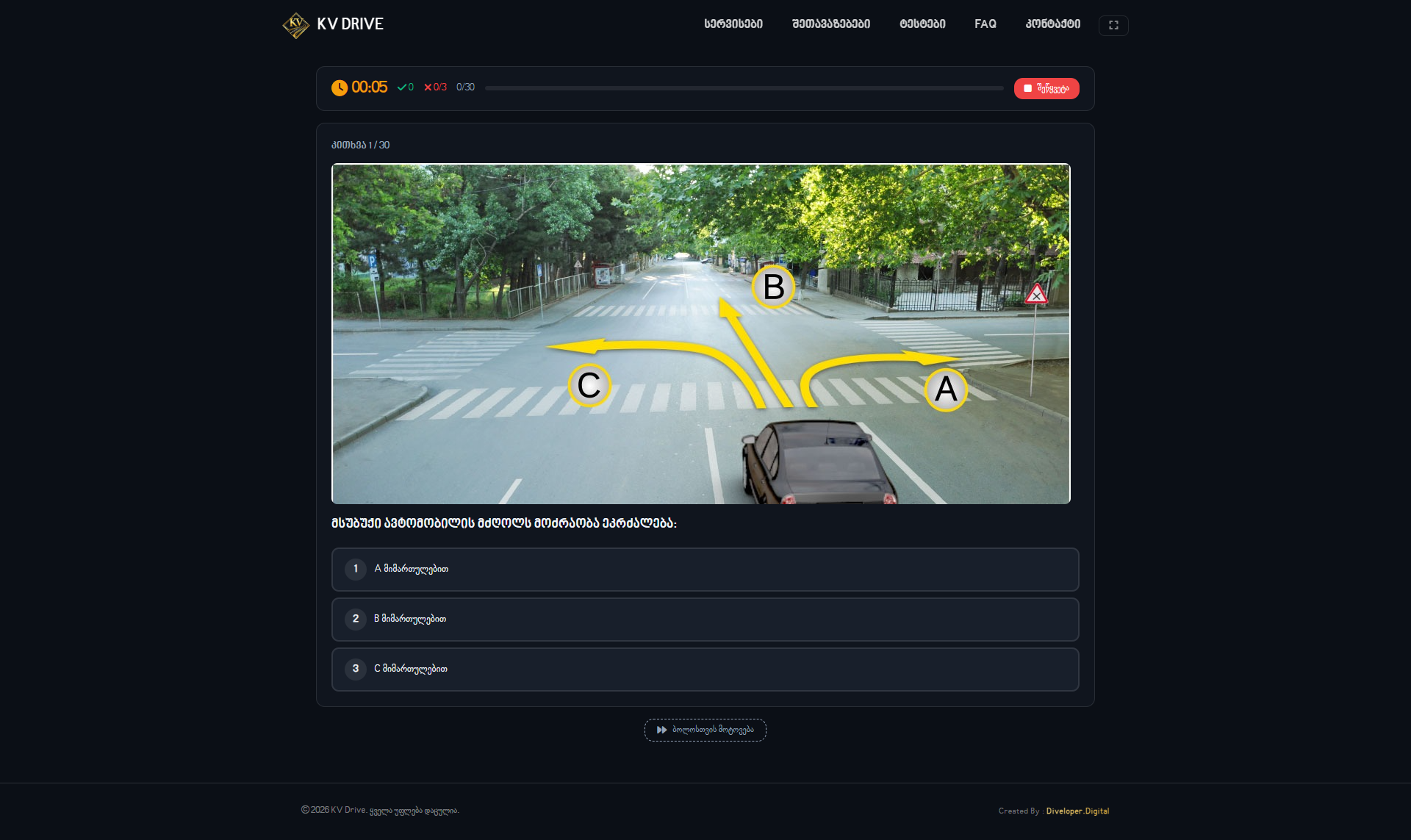Click the B marker in the image

point(773,287)
